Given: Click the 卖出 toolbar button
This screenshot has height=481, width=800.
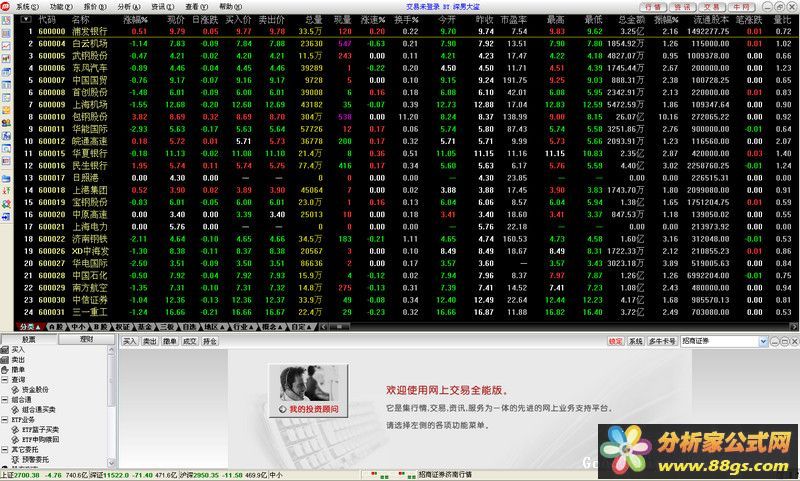Looking at the screenshot, I should pyautogui.click(x=149, y=341).
